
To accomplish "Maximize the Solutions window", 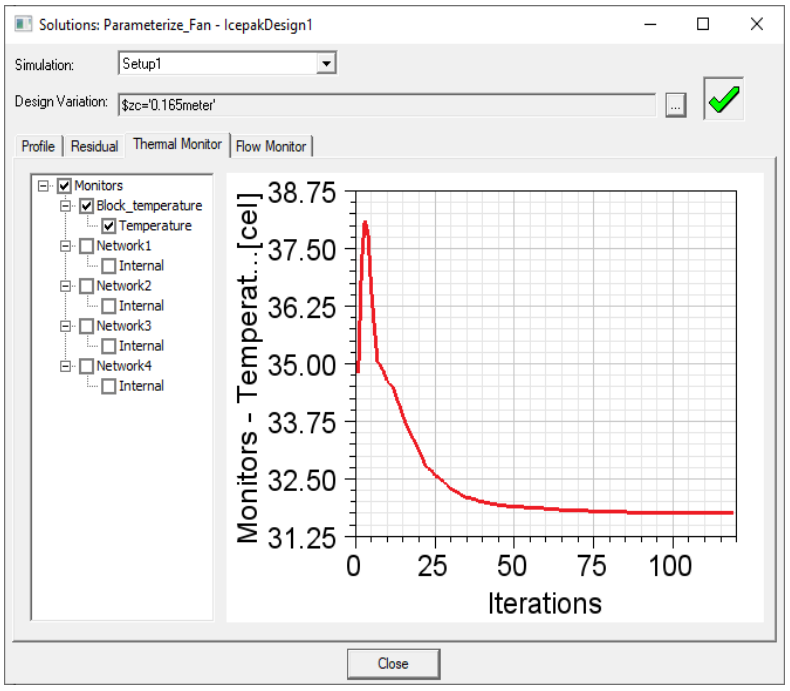I will pos(703,24).
